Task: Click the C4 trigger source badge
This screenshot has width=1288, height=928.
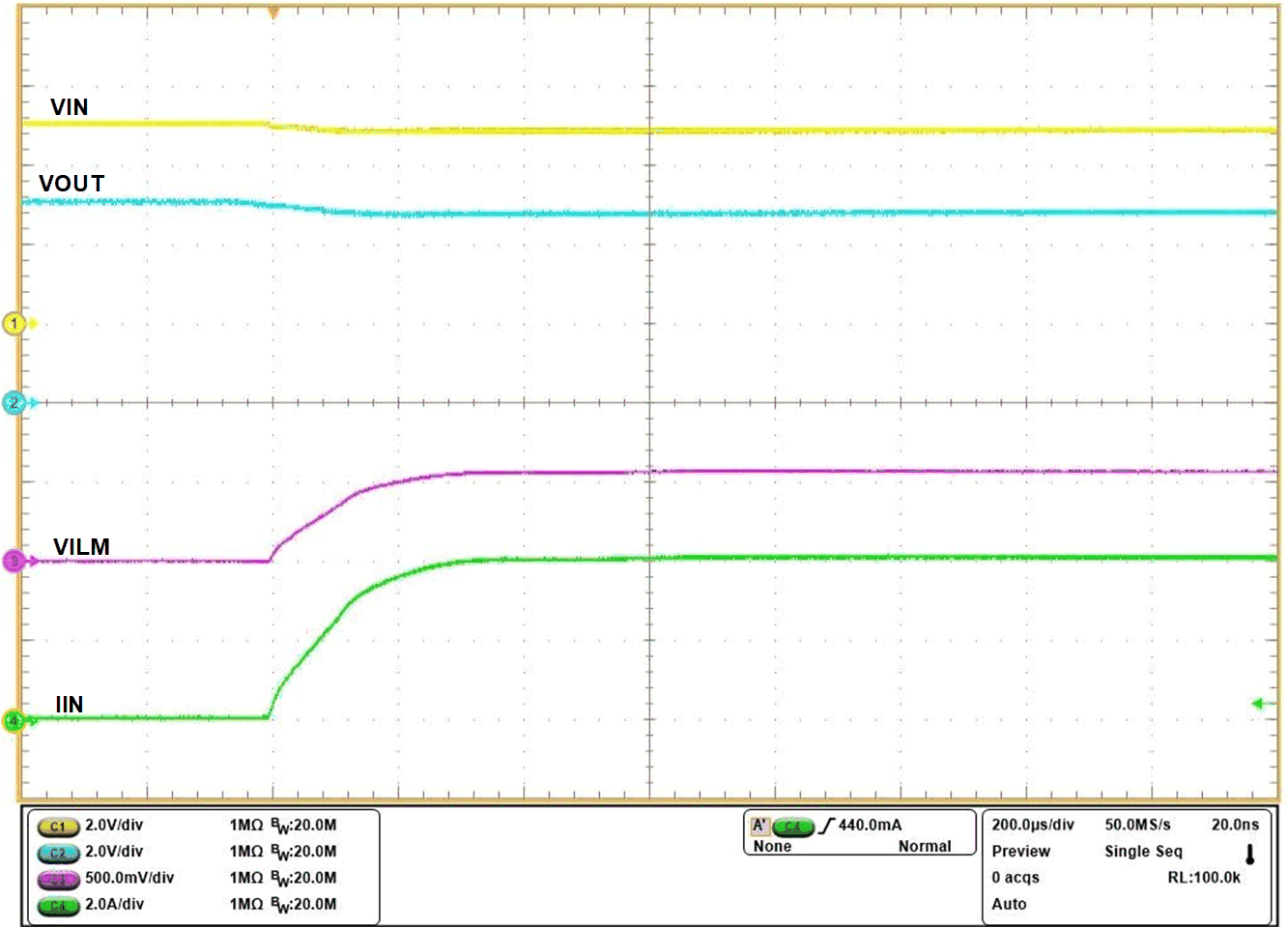Action: click(793, 826)
